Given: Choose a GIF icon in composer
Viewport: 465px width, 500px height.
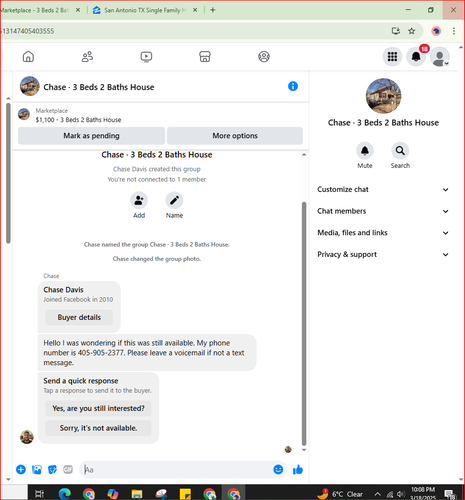Looking at the screenshot, I should (68, 470).
